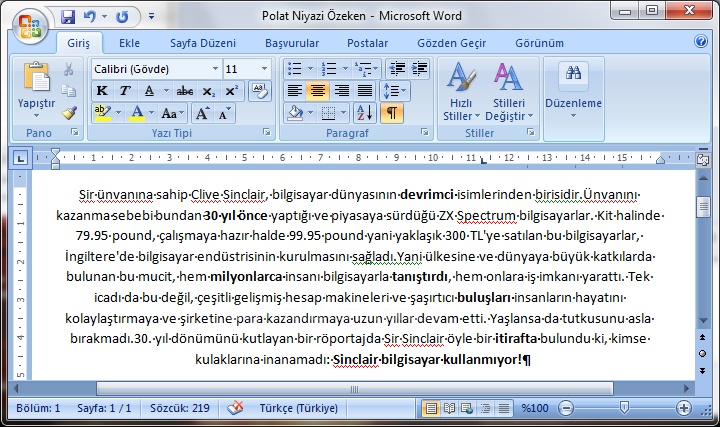Click Sayfa: 1 / 1 indicator
This screenshot has width=720, height=427.
pyautogui.click(x=104, y=408)
